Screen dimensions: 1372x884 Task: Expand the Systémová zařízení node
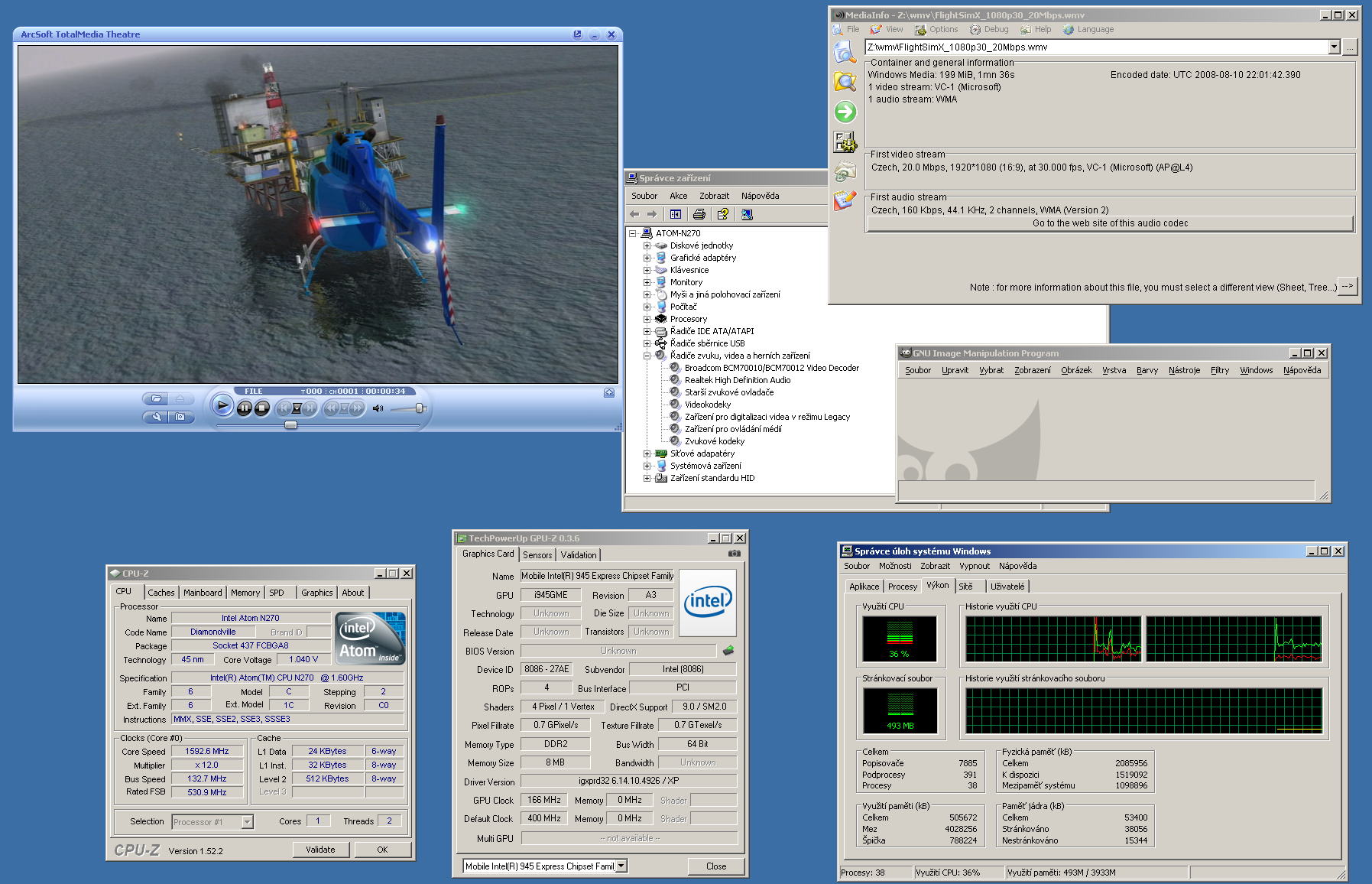[647, 466]
